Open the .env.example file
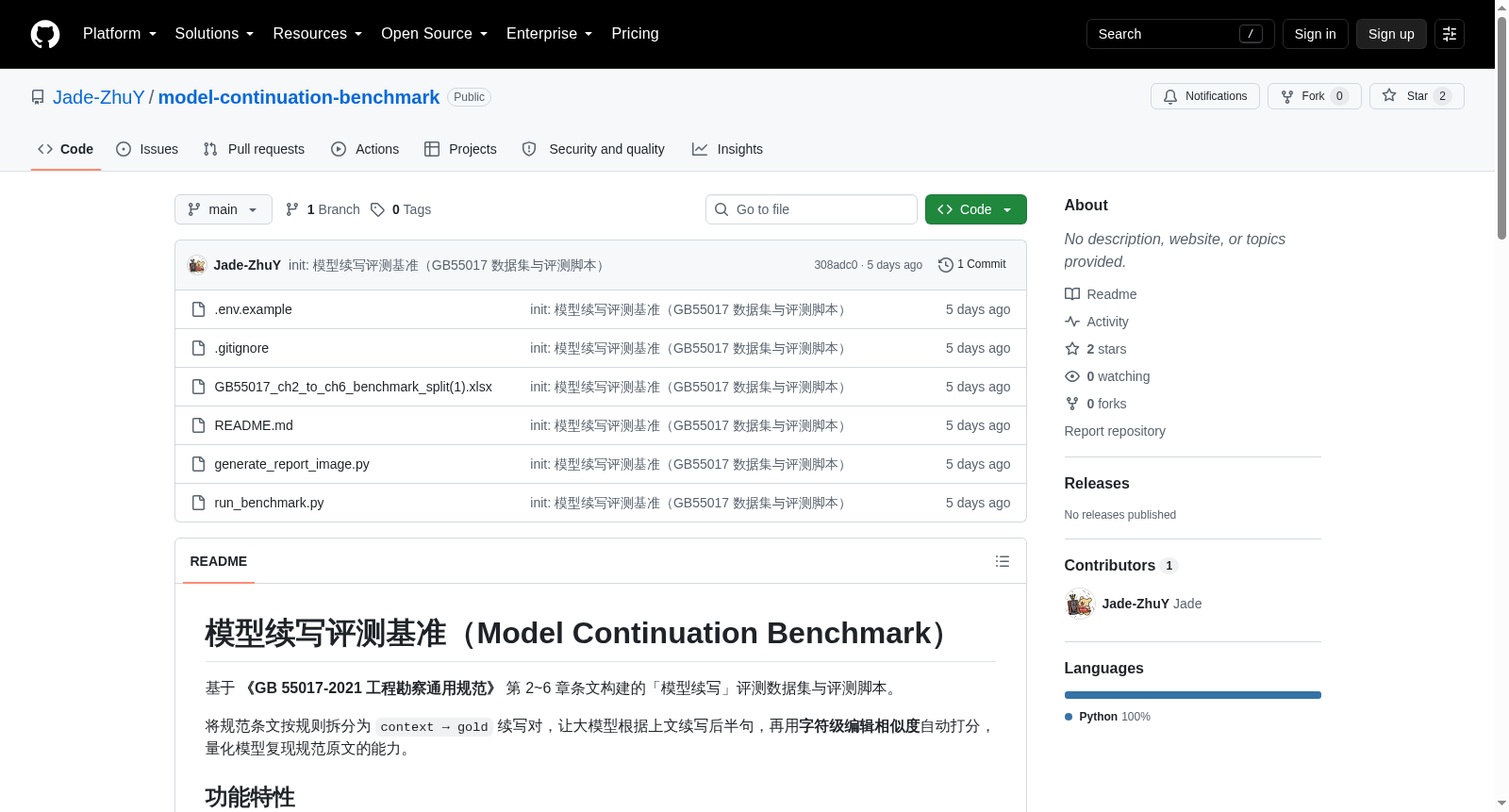The image size is (1509, 812). tap(253, 309)
